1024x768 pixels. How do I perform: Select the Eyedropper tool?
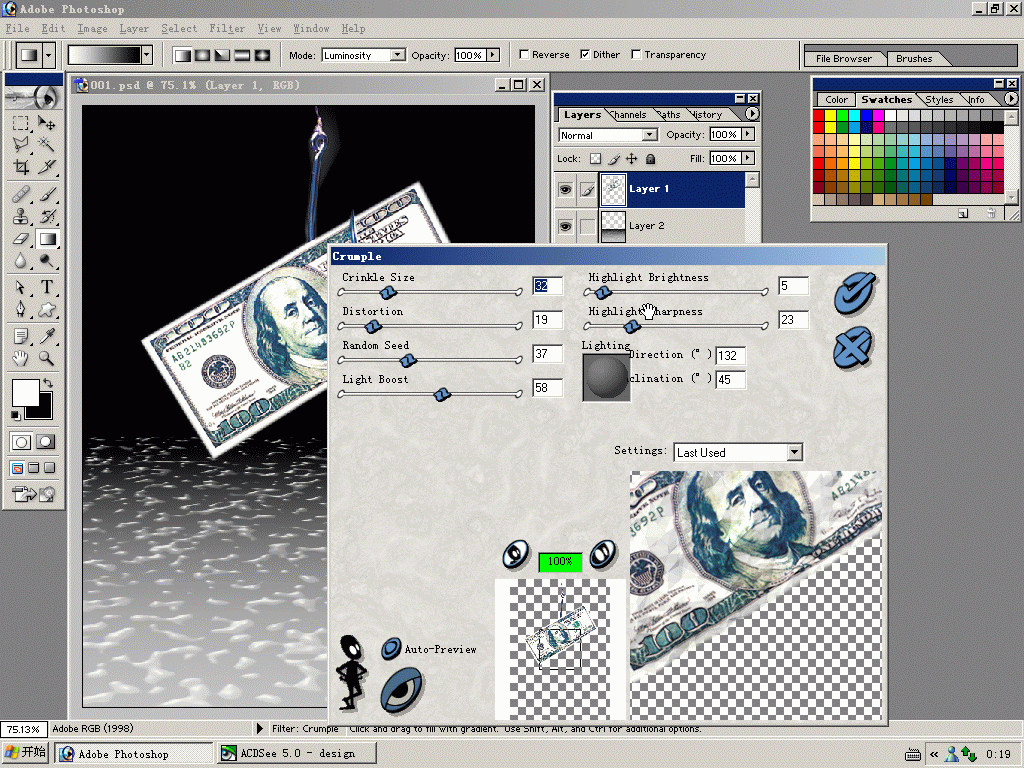(x=46, y=336)
